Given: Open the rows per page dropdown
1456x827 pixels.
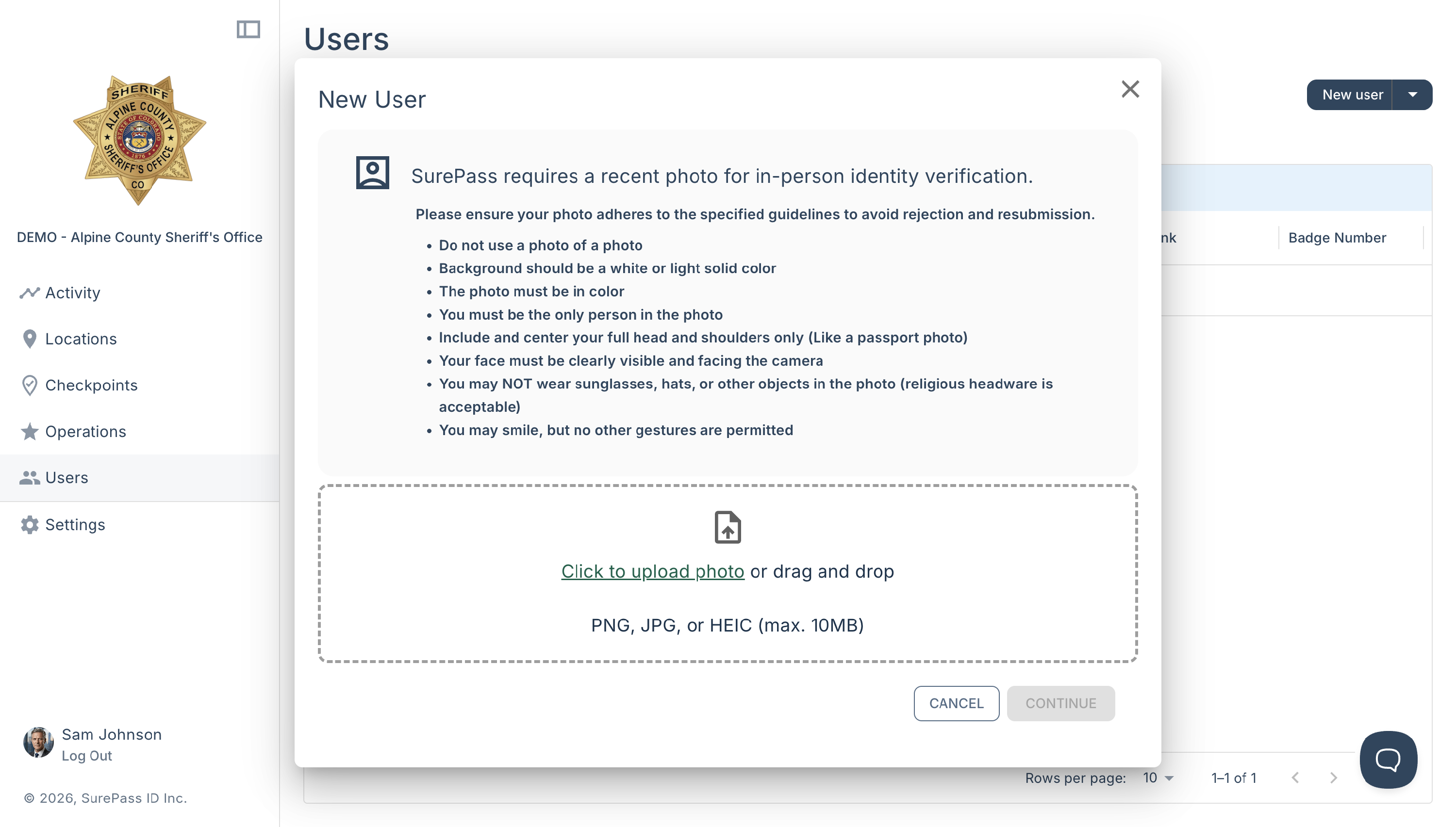Looking at the screenshot, I should [1158, 778].
